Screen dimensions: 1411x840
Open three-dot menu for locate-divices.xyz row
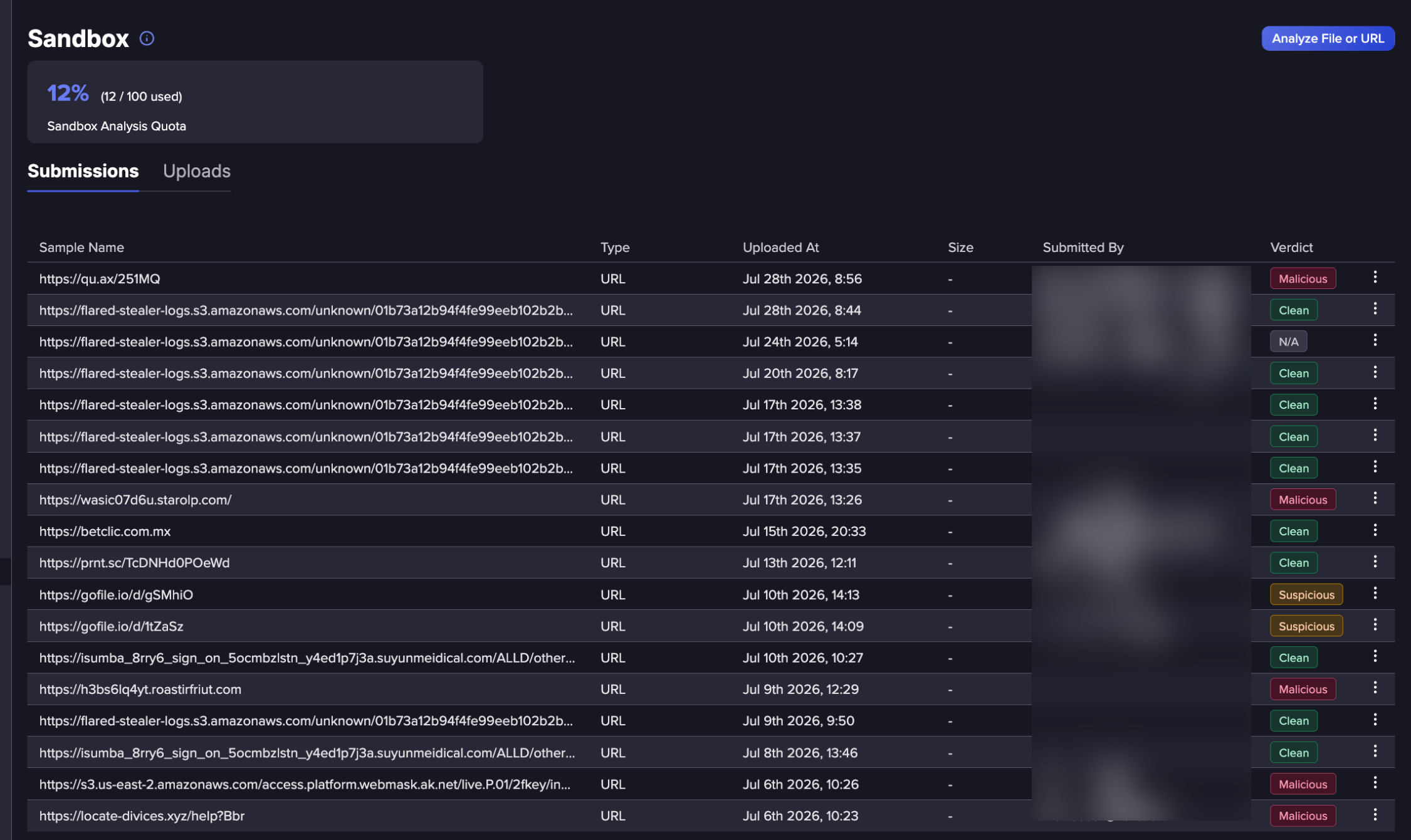click(x=1375, y=814)
